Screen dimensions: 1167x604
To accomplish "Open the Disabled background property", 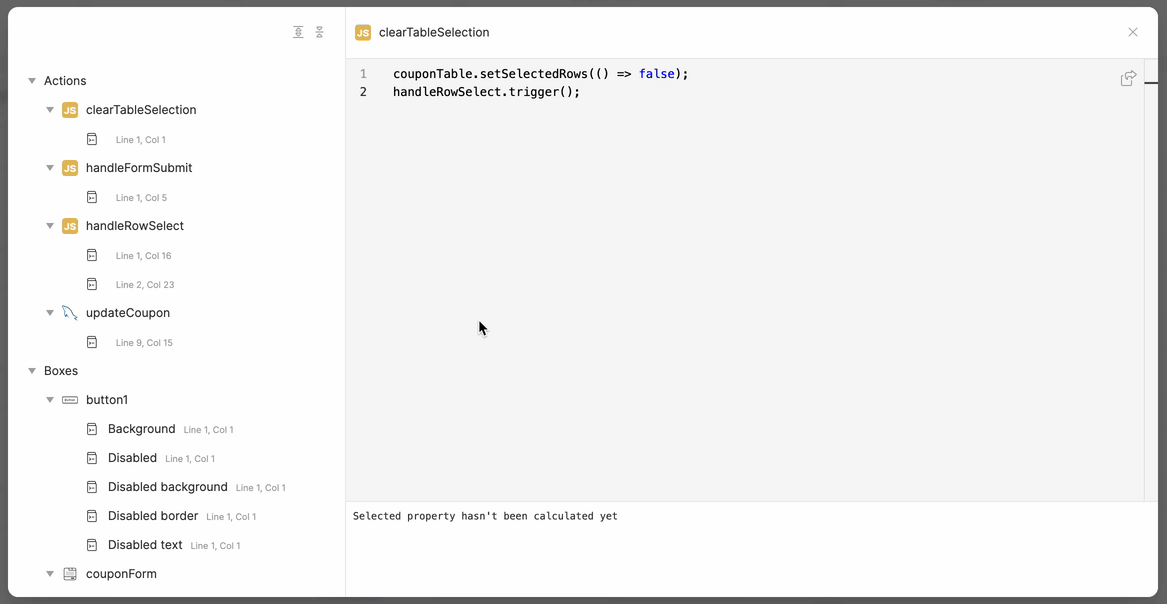I will [x=167, y=487].
